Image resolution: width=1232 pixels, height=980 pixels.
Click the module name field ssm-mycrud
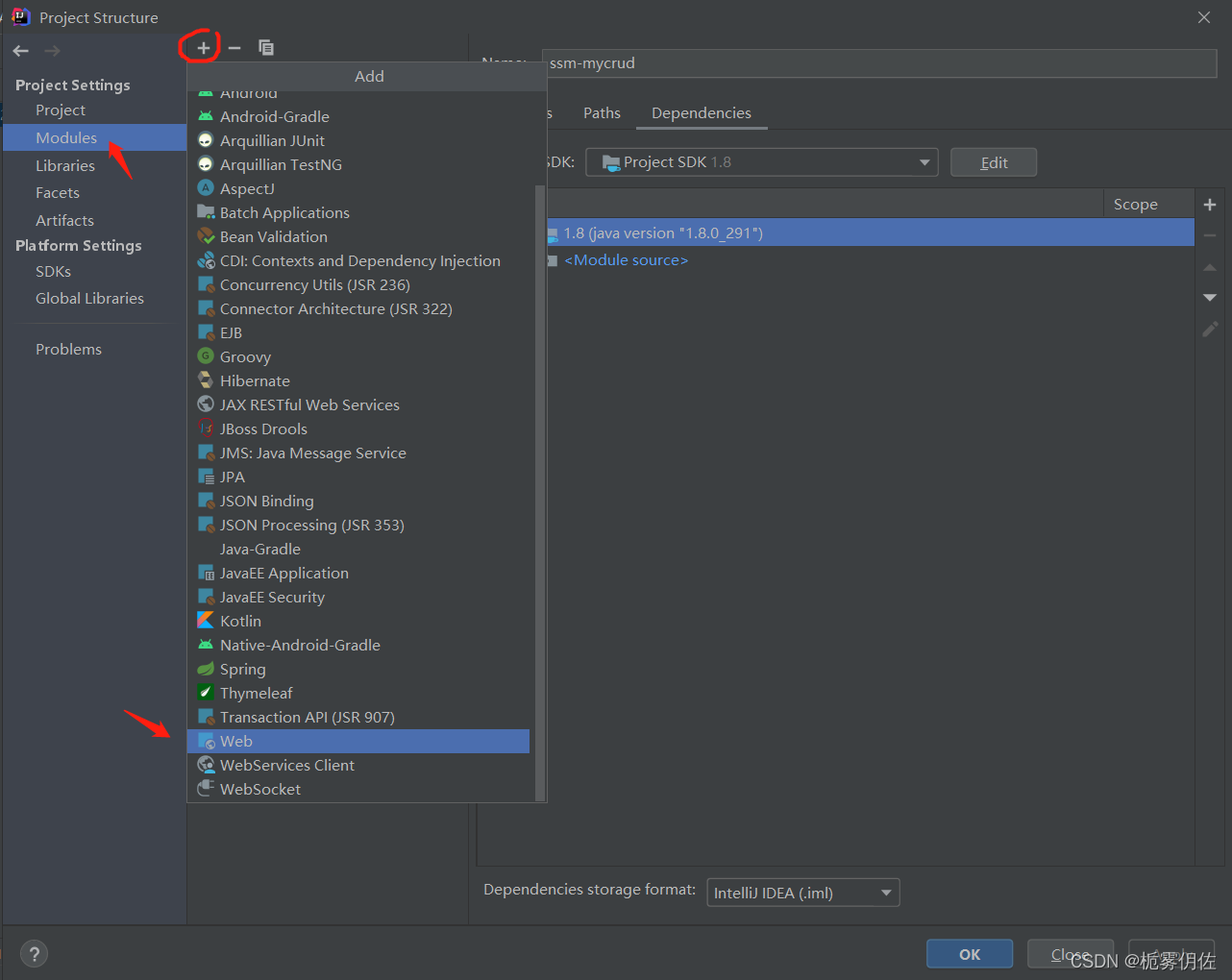pyautogui.click(x=879, y=63)
